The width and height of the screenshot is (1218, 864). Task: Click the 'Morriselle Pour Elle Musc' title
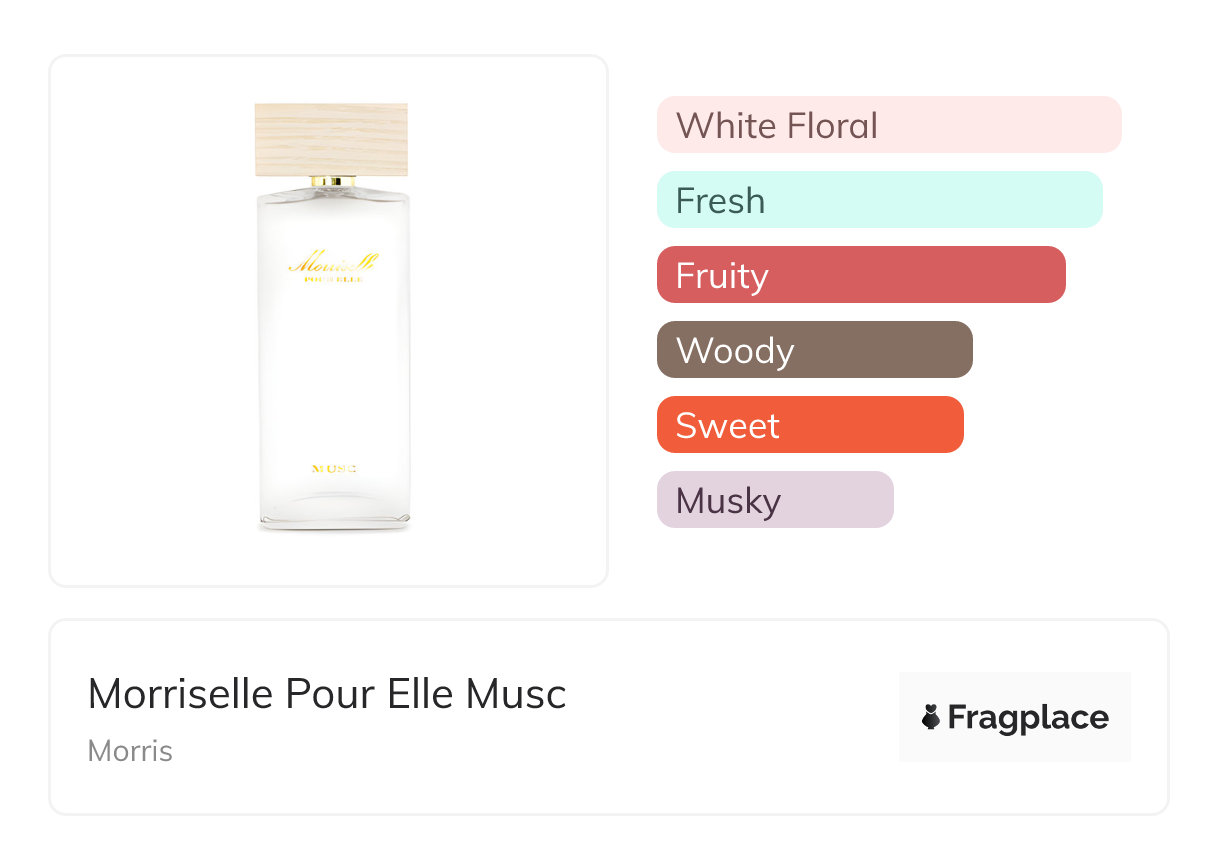coord(327,694)
